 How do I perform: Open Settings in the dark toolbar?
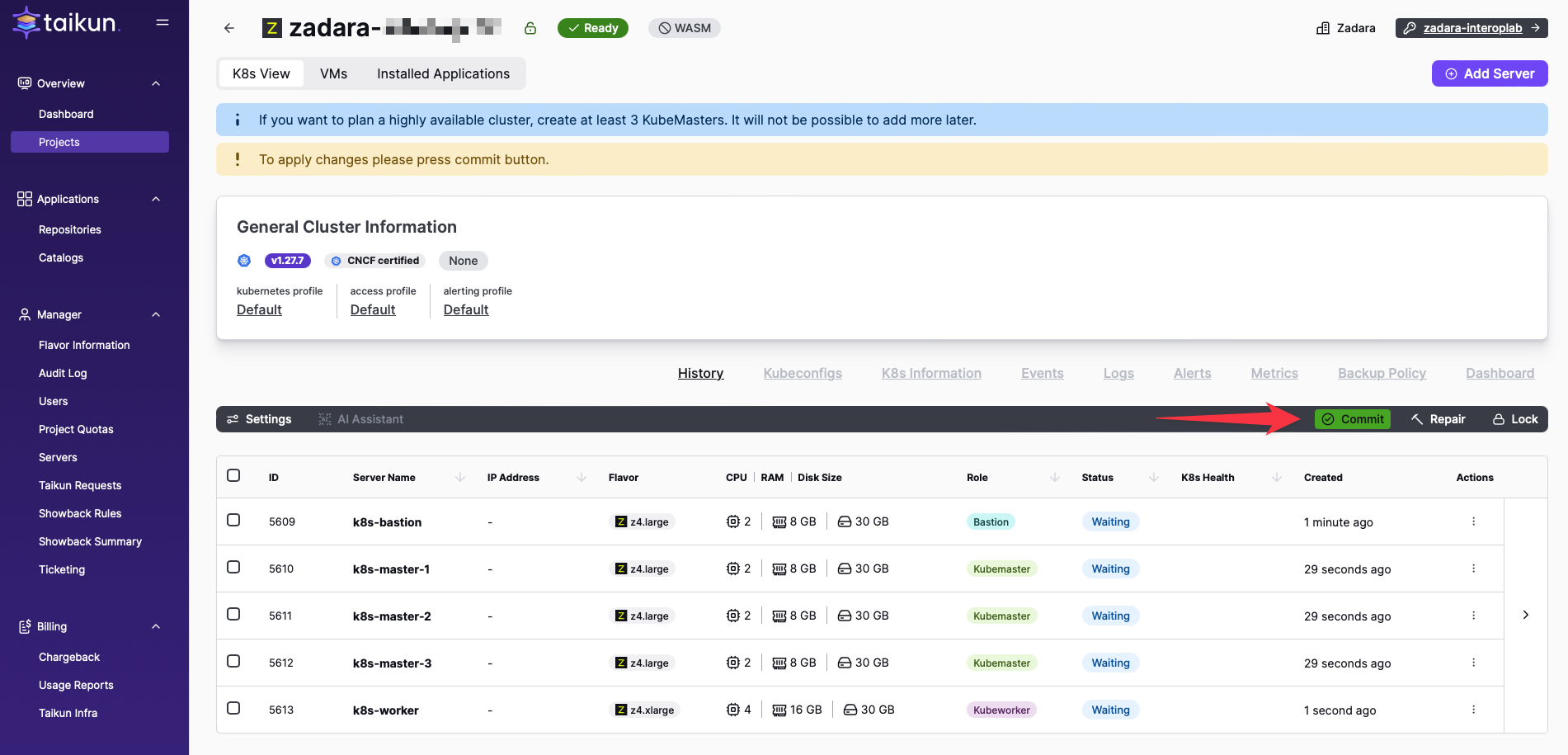pos(259,419)
